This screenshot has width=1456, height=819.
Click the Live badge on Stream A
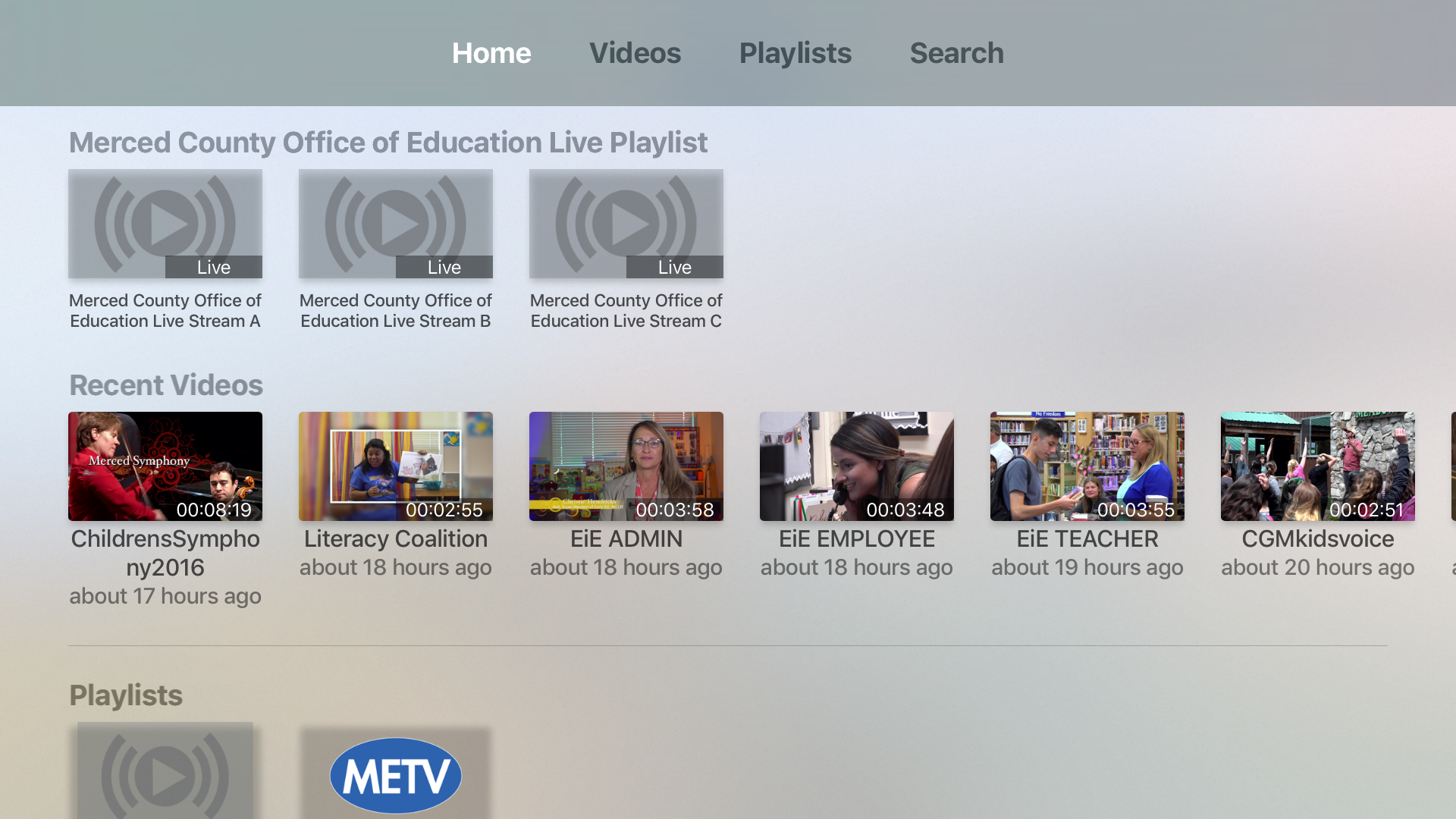tap(214, 267)
